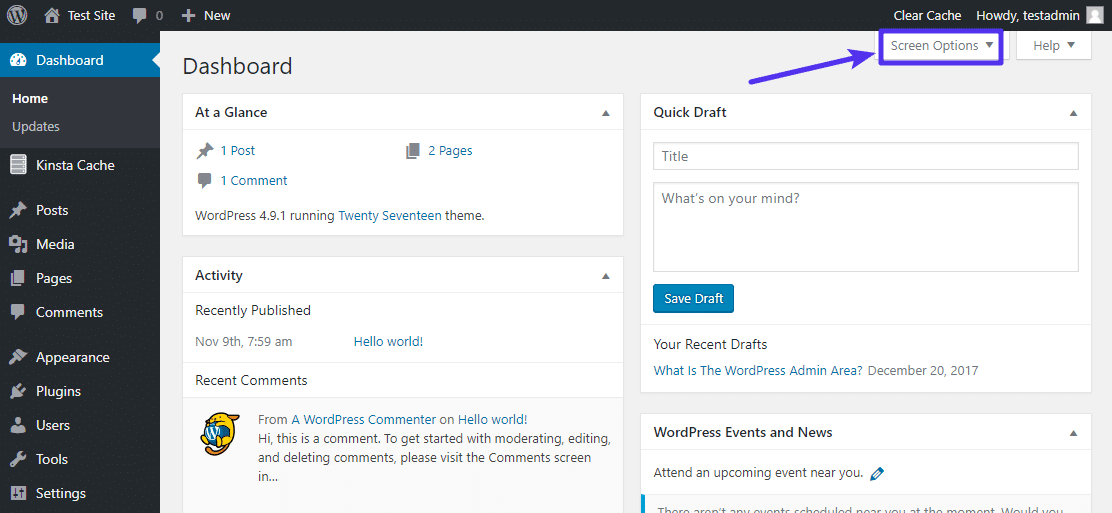Open Kinsta Cache from the sidebar
1112x513 pixels.
(75, 165)
